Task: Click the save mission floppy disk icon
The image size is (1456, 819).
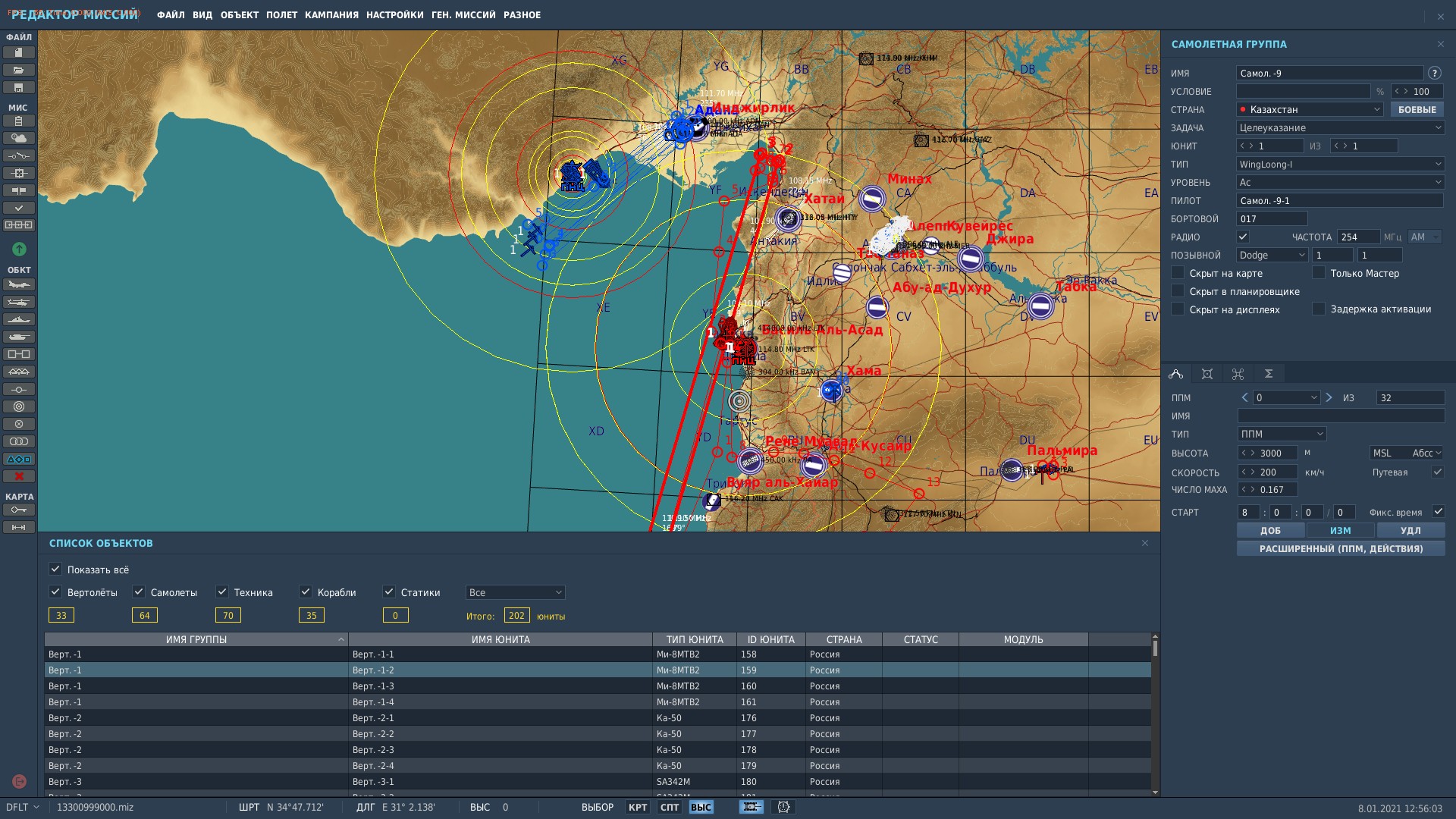Action: (x=19, y=87)
